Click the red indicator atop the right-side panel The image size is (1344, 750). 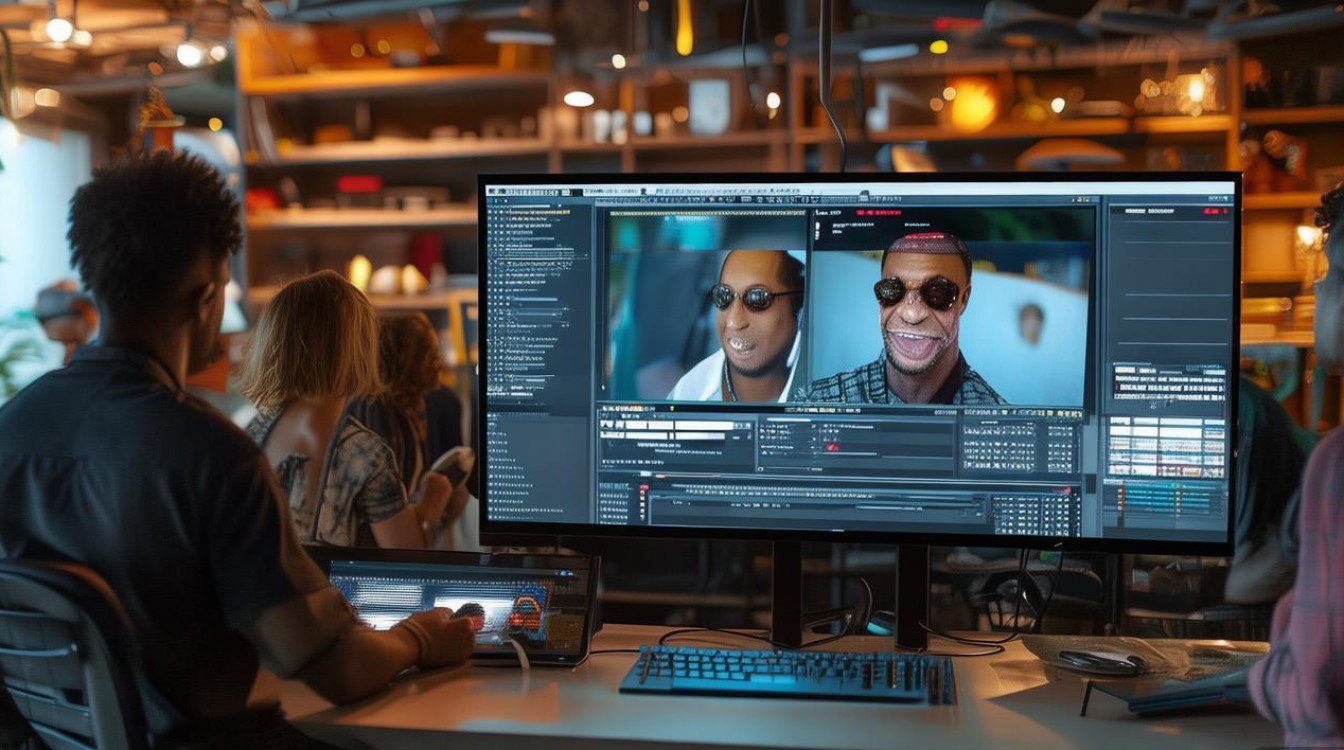pos(1216,212)
